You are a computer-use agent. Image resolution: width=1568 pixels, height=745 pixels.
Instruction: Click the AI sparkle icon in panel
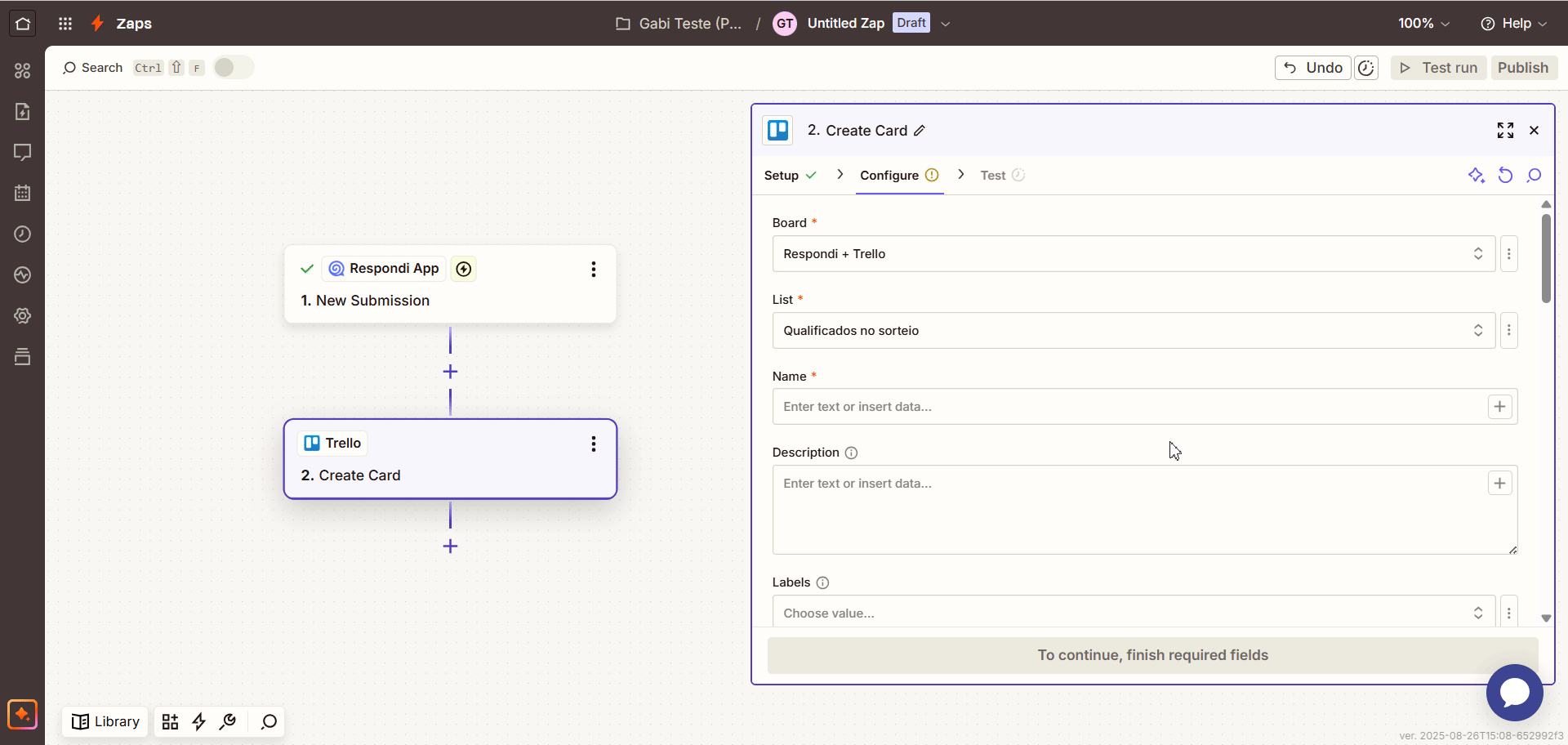coord(1476,176)
